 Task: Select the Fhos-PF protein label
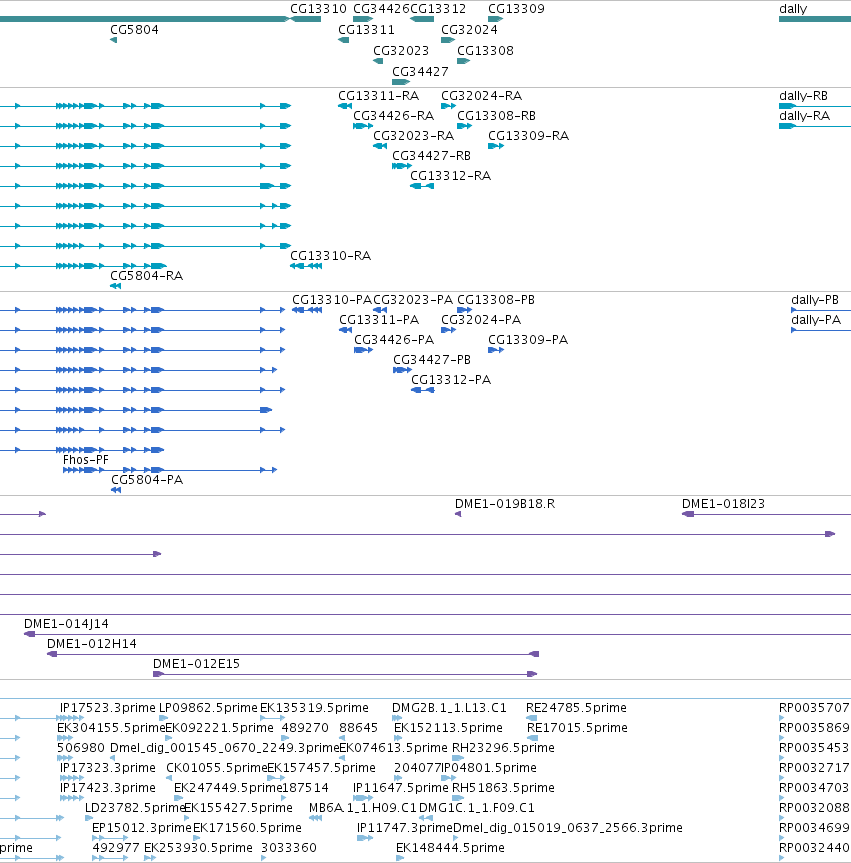tap(86, 460)
